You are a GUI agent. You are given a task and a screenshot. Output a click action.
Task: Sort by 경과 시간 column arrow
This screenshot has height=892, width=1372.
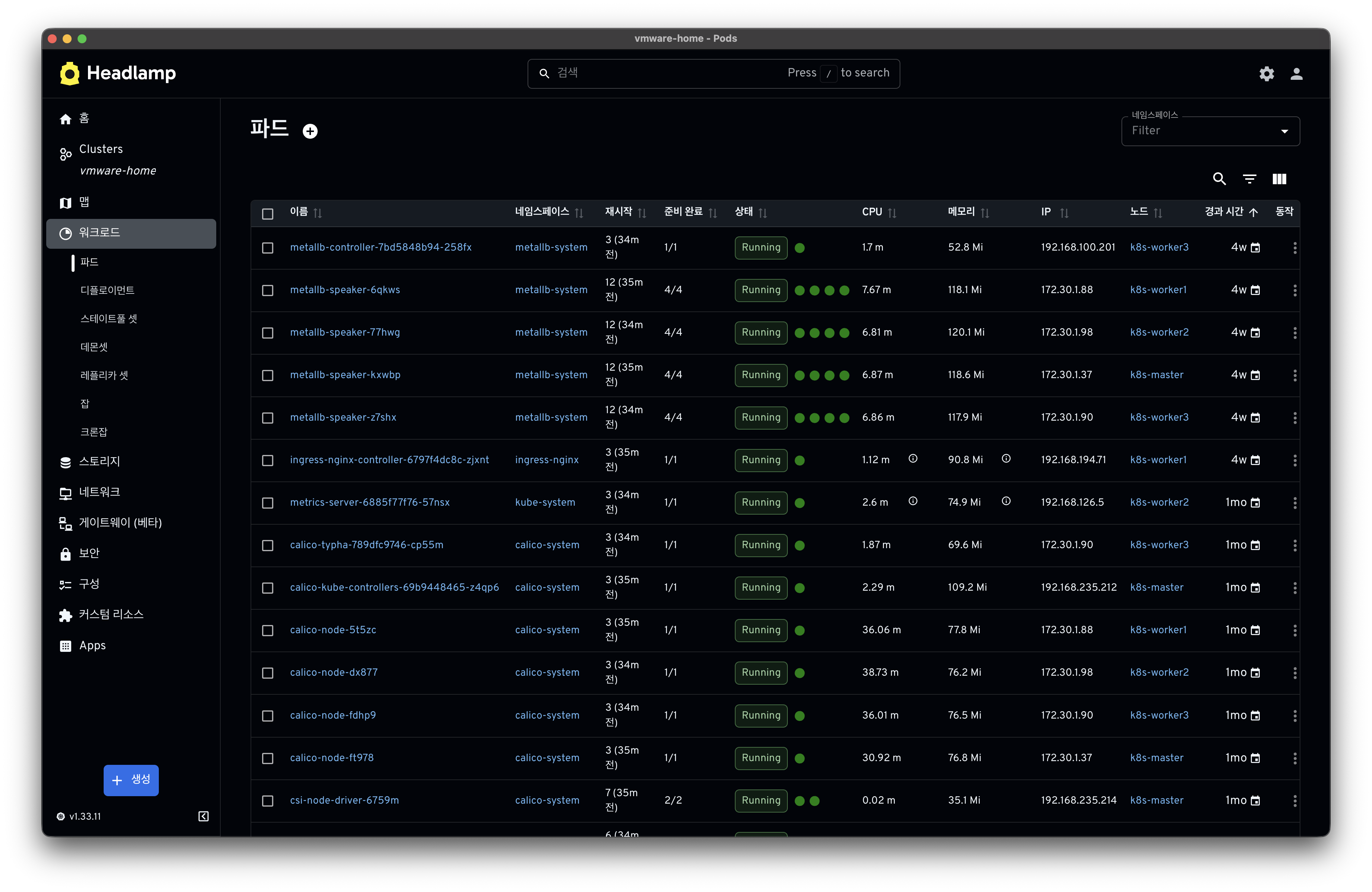coord(1253,212)
